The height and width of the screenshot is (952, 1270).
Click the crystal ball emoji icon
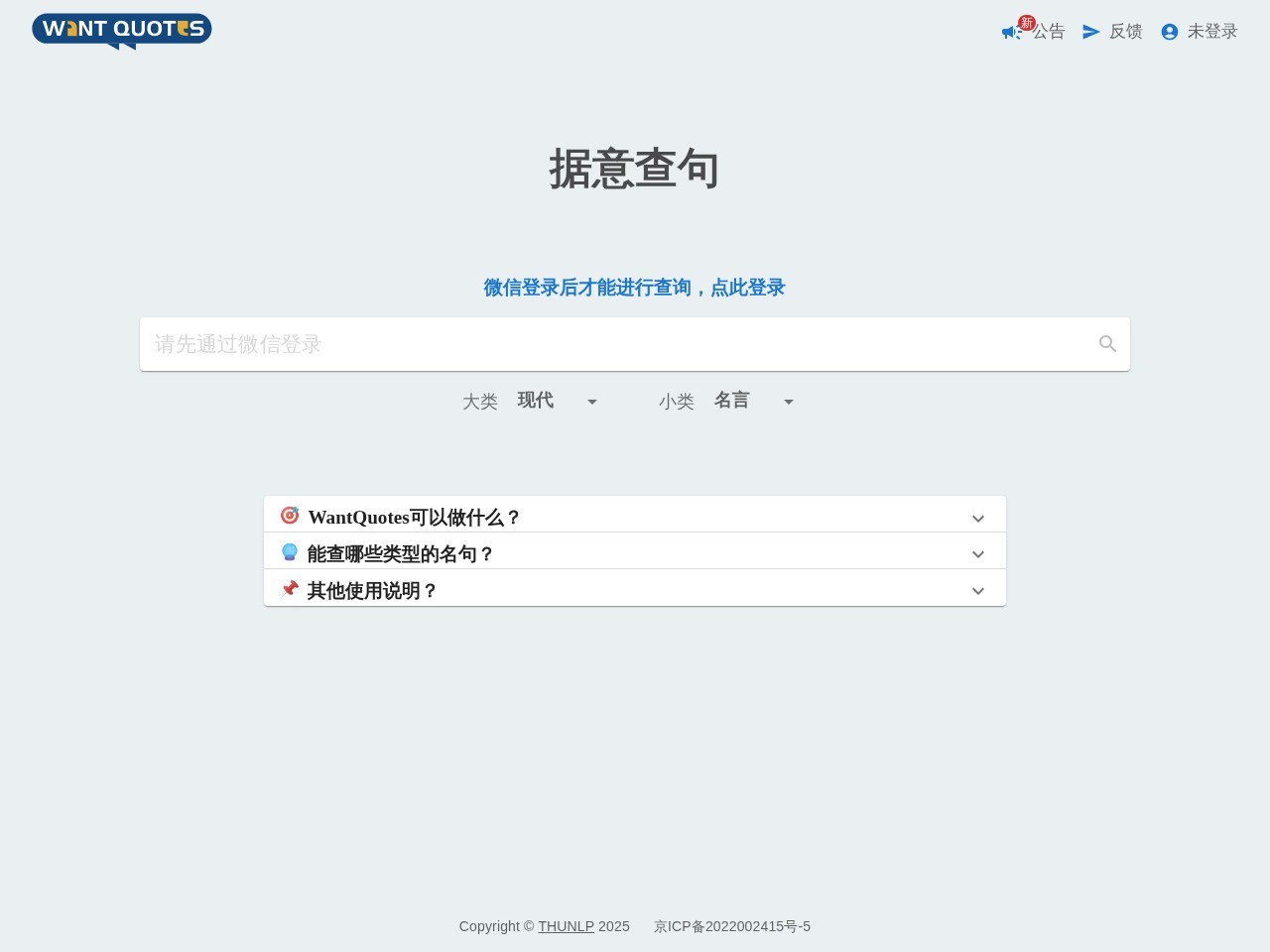(x=290, y=552)
